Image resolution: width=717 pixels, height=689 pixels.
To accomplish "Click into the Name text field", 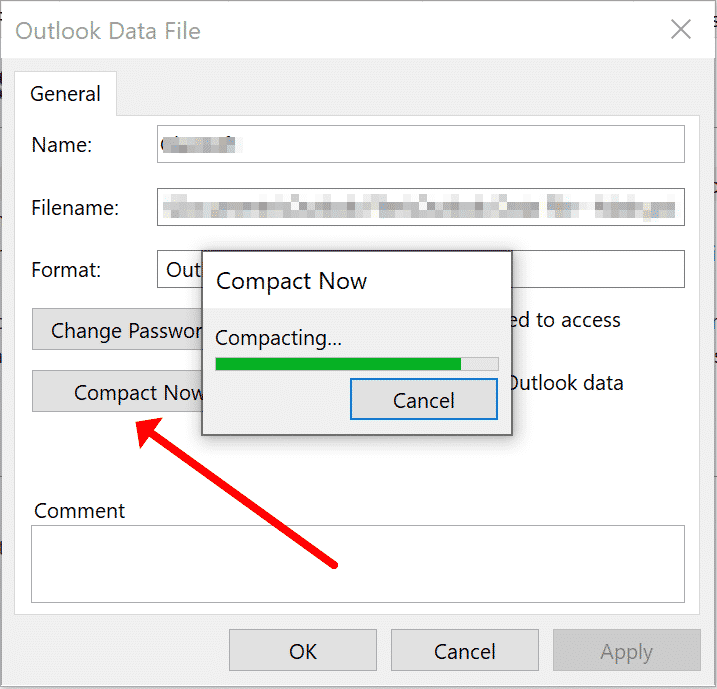I will click(x=421, y=144).
